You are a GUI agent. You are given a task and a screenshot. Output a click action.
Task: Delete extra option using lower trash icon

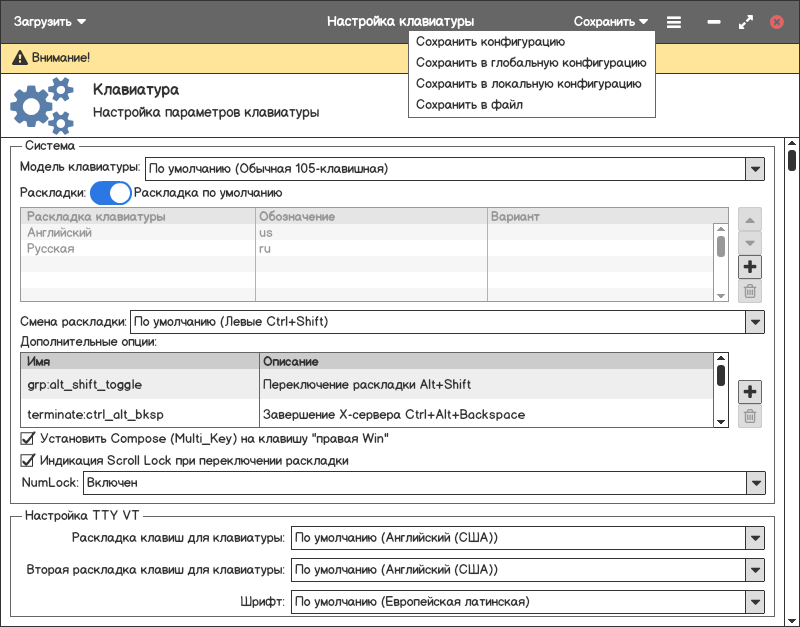[749, 416]
